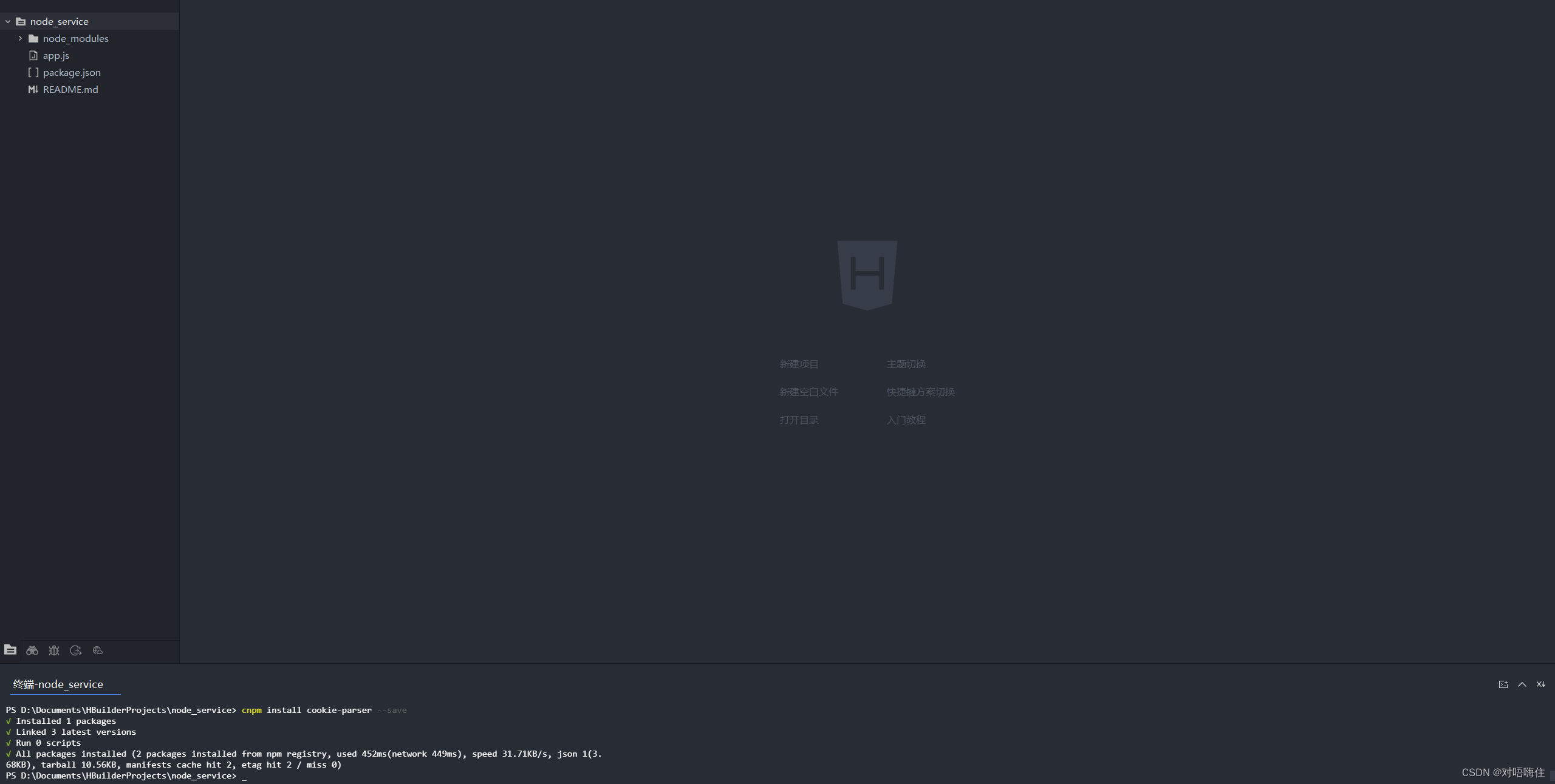Image resolution: width=1555 pixels, height=784 pixels.
Task: Create a new terminal with plus icon
Action: 1503,684
